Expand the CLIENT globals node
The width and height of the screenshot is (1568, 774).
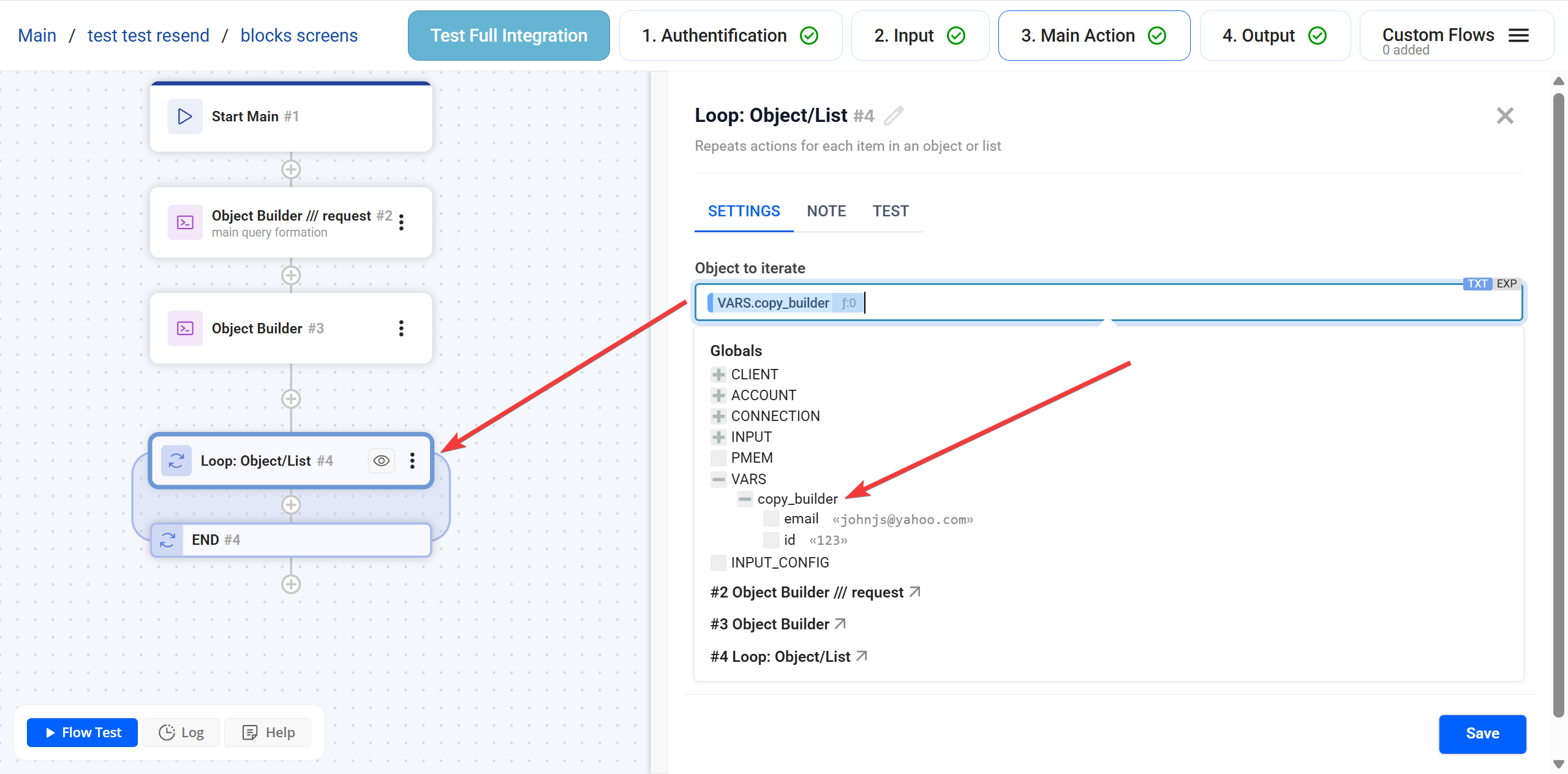718,374
